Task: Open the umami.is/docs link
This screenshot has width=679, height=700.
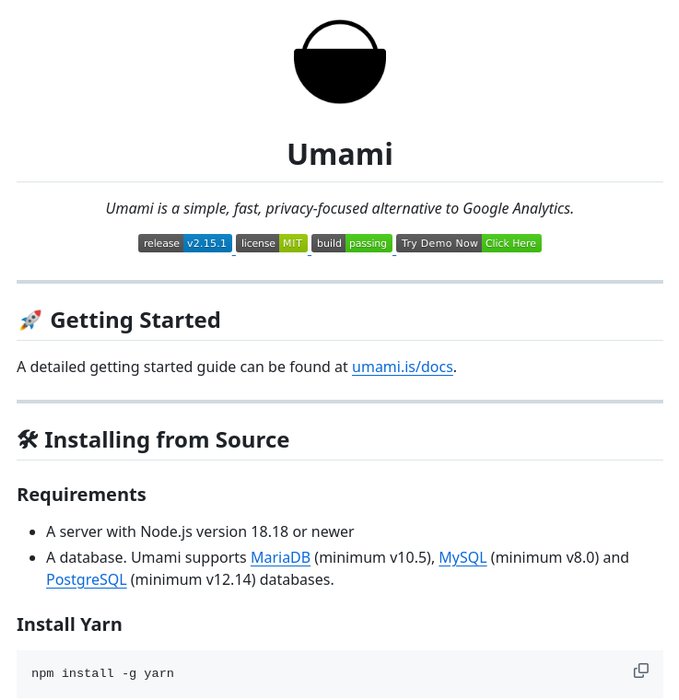Action: [x=402, y=367]
